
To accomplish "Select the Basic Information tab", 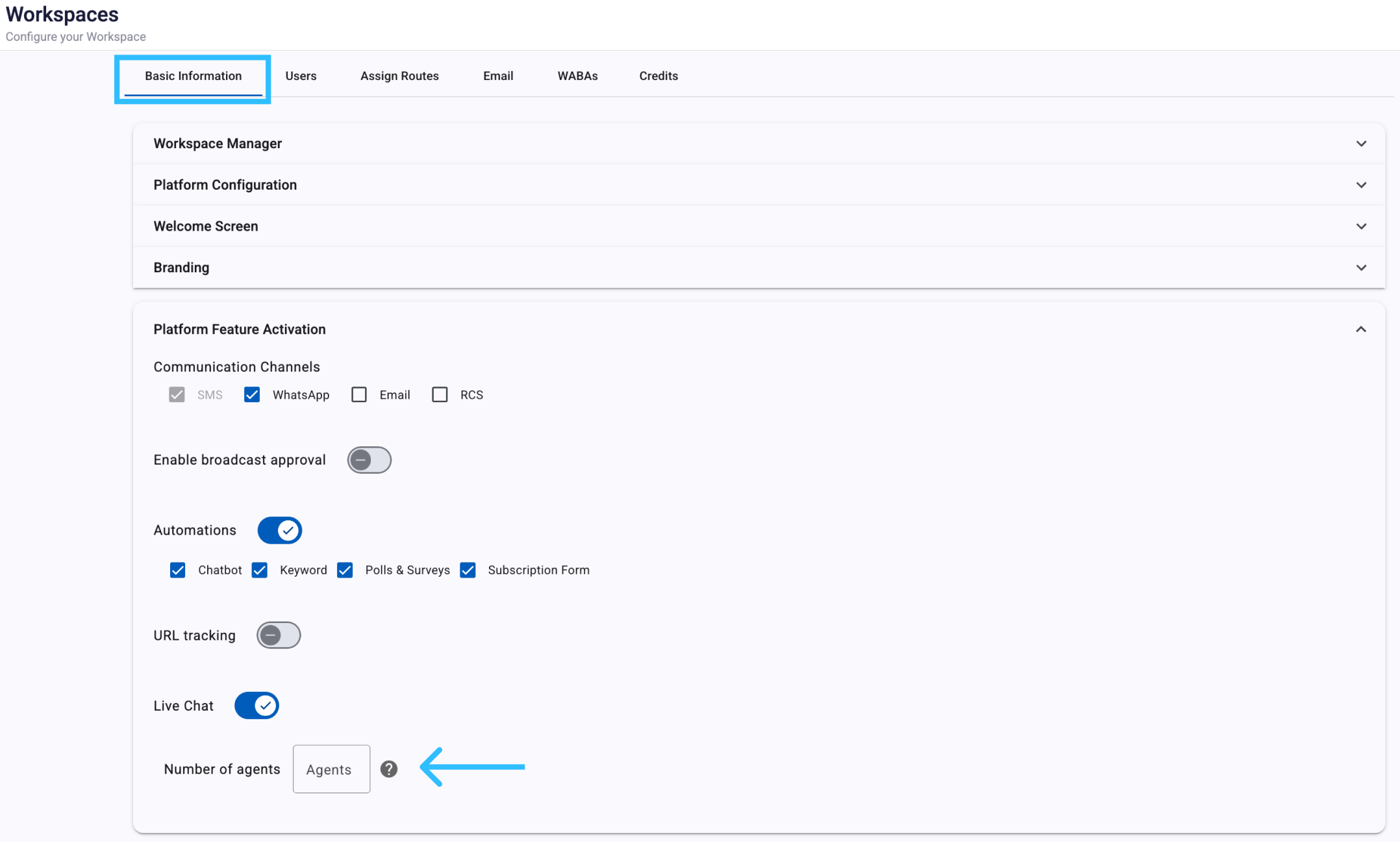I will click(193, 76).
